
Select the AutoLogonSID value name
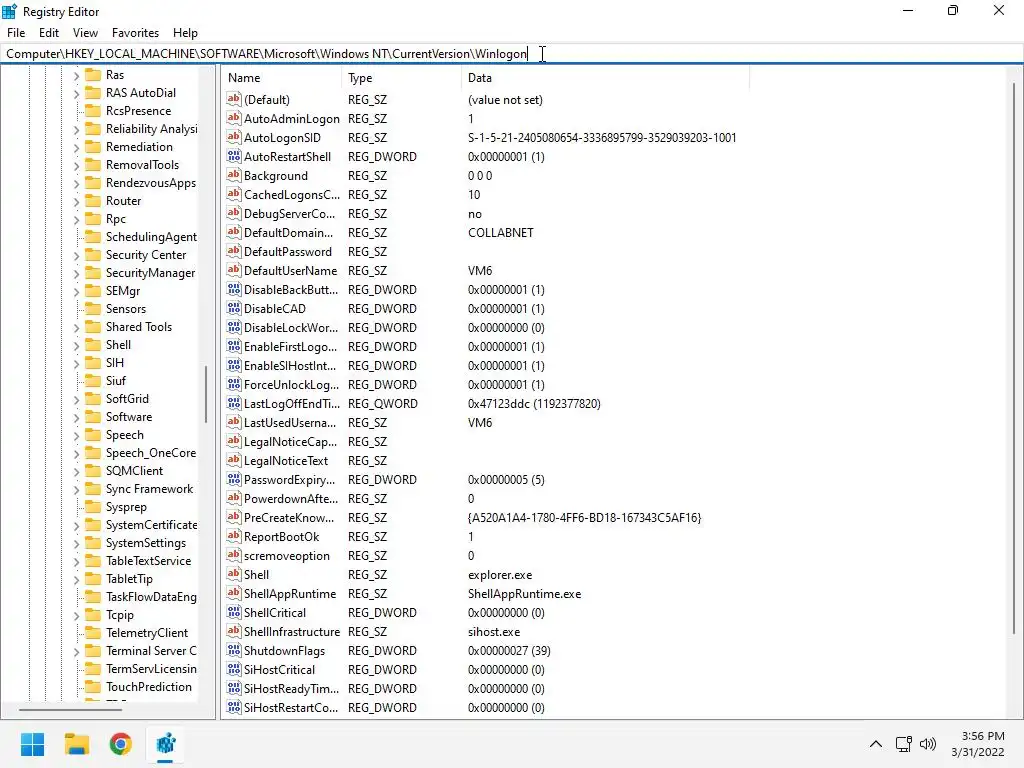[282, 138]
